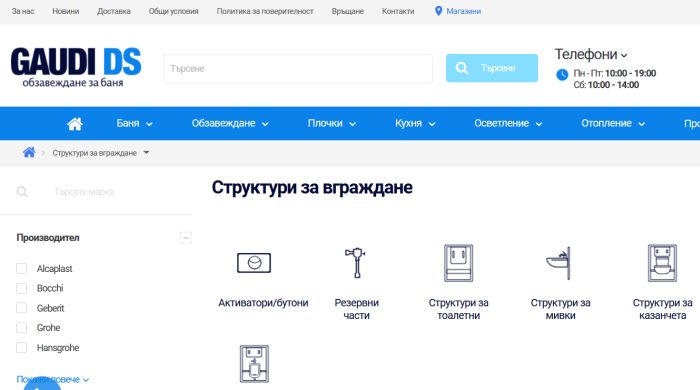Viewport: 700px width, 390px height.
Task: Click the brand search magnifier icon in the sidebar
Action: coord(22,192)
